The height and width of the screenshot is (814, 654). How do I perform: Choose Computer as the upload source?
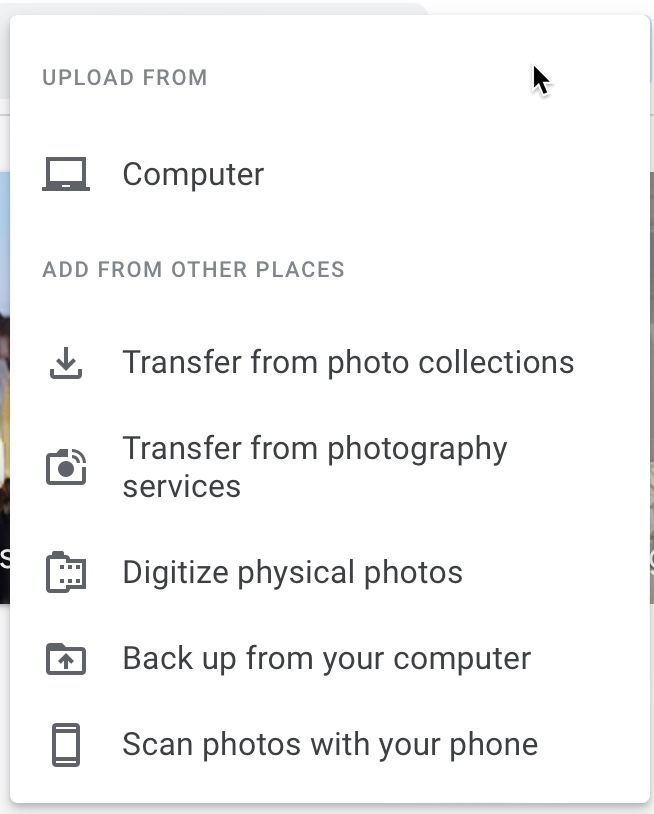[330, 174]
